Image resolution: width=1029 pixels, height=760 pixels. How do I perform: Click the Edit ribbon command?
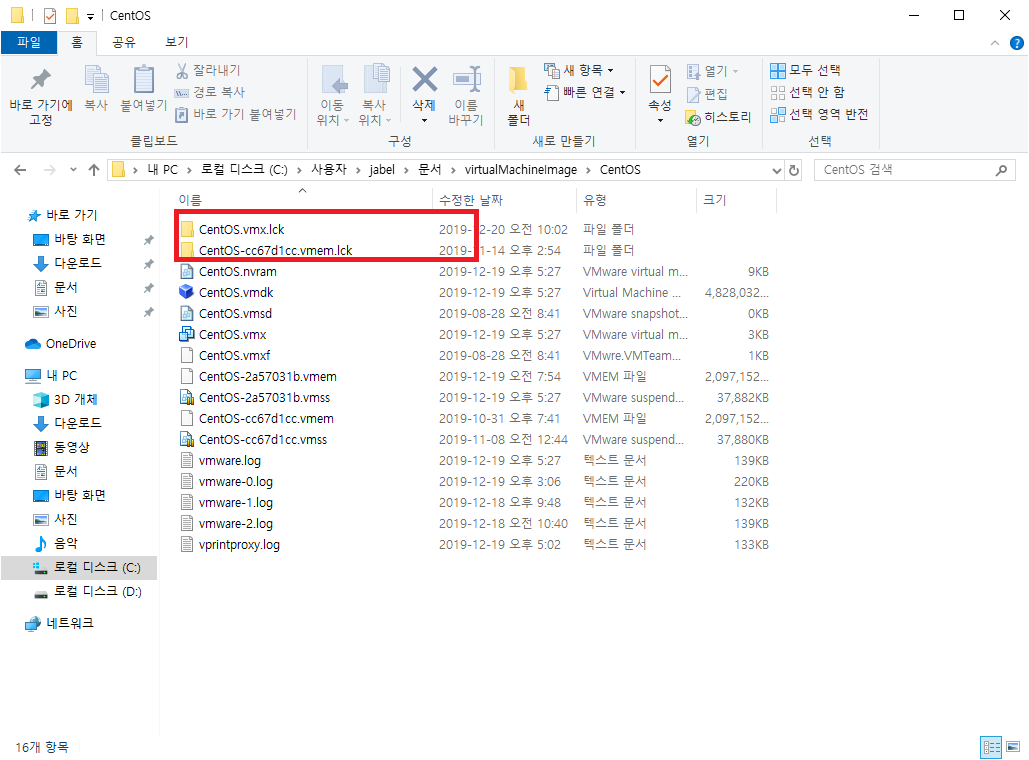tap(707, 94)
